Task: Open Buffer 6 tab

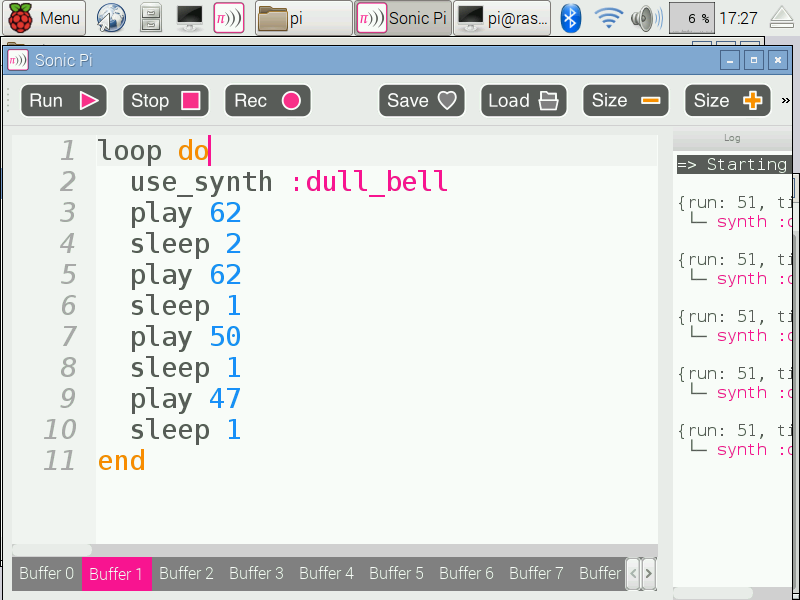Action: tap(466, 573)
